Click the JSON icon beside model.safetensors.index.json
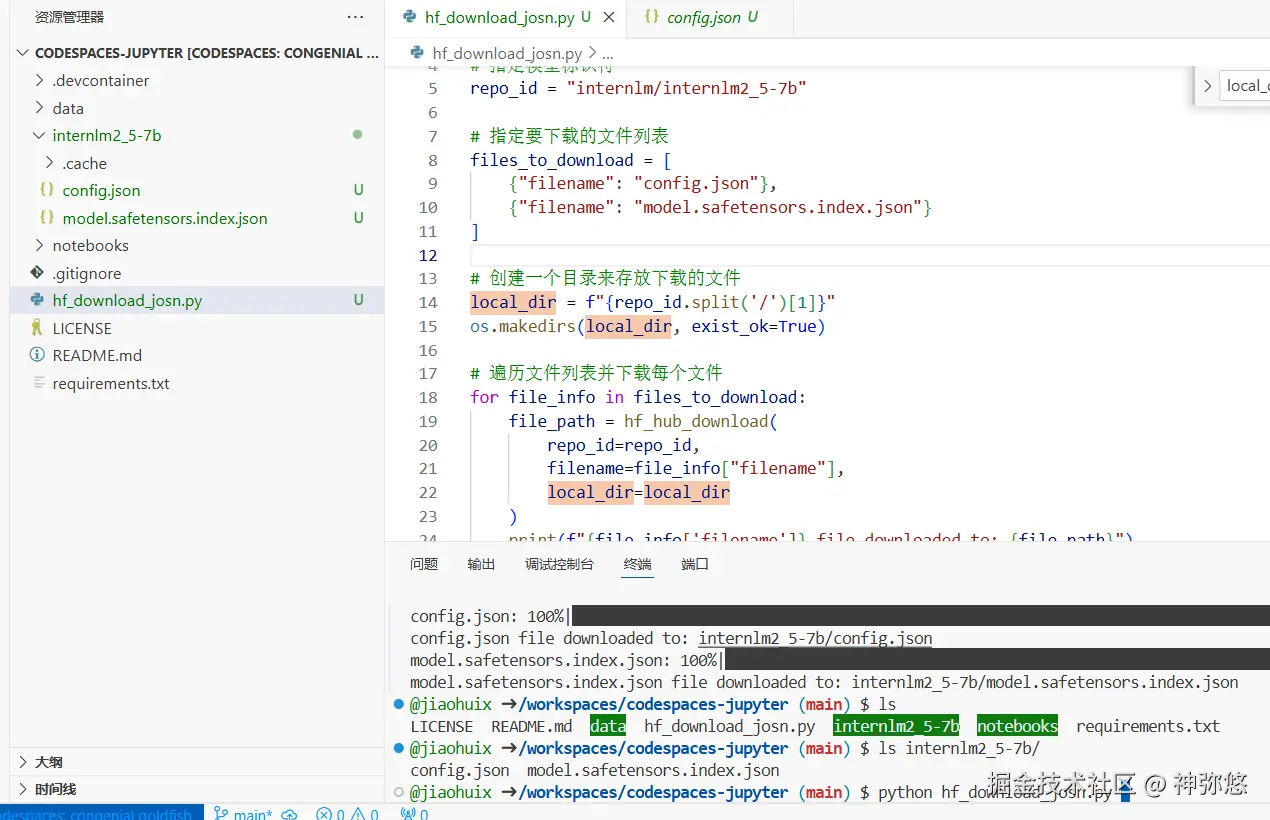Image resolution: width=1270 pixels, height=820 pixels. click(x=47, y=218)
